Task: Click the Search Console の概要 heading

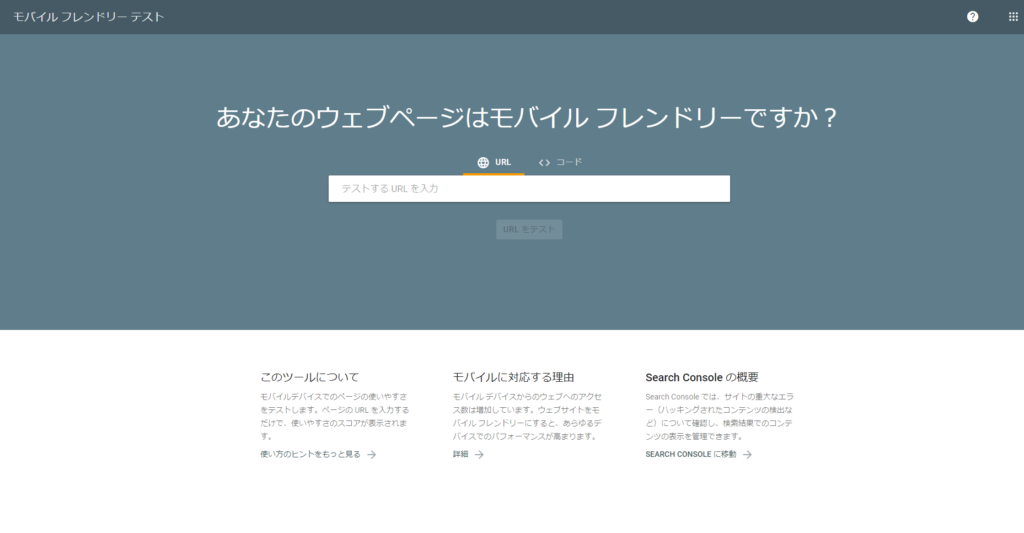Action: click(x=702, y=378)
